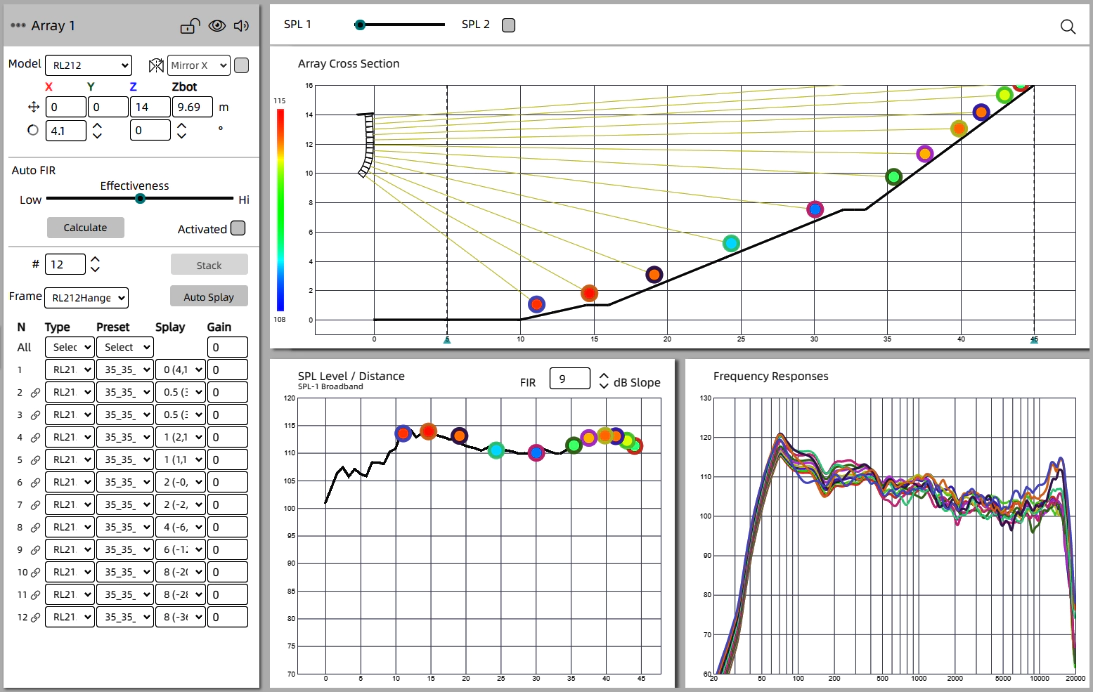The width and height of the screenshot is (1093, 692).
Task: Click the Auto FIR Effectiveness slider handle
Action: (x=140, y=199)
